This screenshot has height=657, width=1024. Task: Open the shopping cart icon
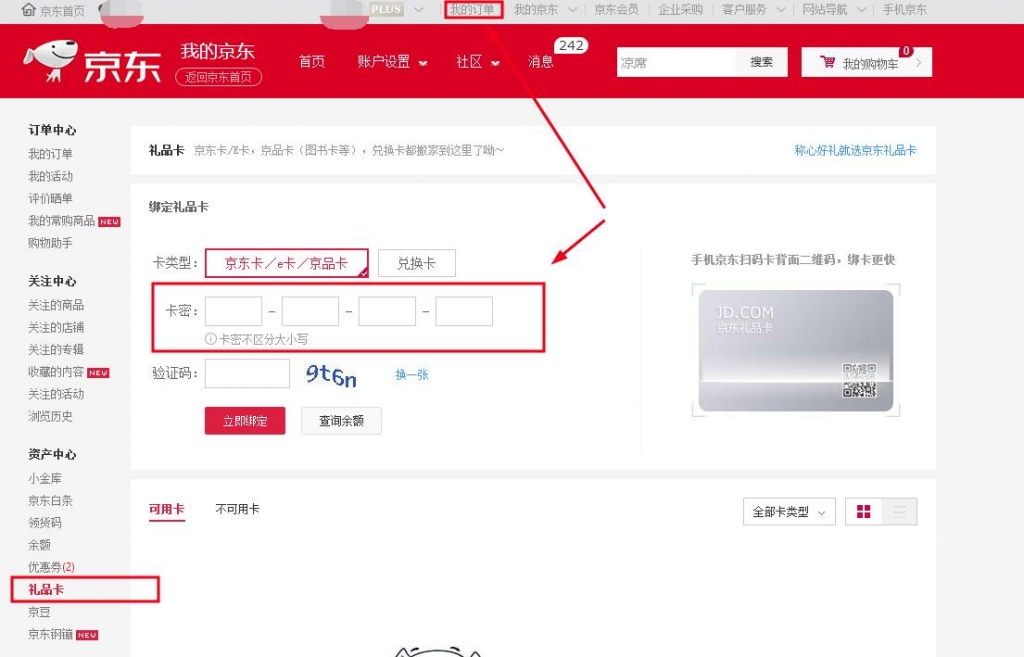(x=827, y=62)
